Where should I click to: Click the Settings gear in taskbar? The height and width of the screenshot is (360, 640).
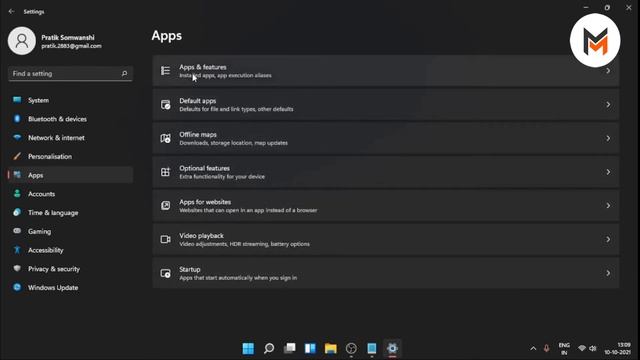(x=392, y=348)
